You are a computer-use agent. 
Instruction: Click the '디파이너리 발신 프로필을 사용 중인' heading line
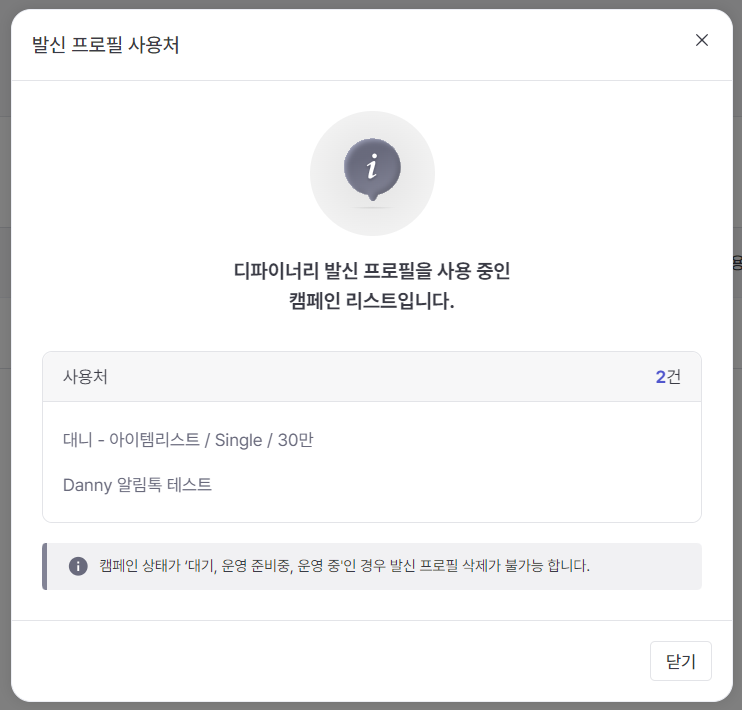point(372,270)
